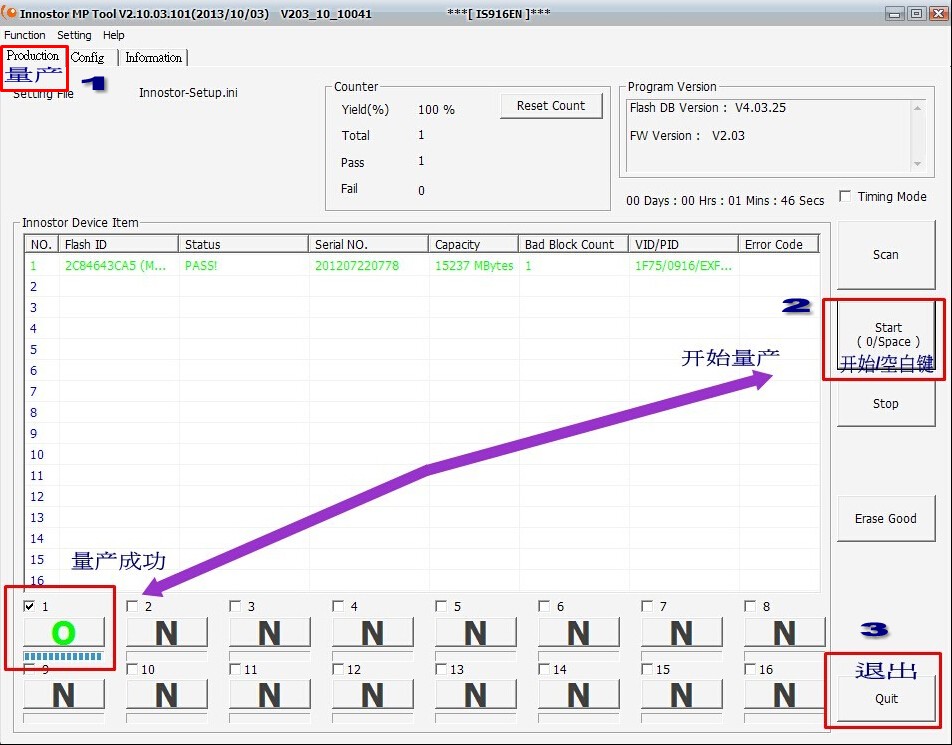Click the N status button of port 14
This screenshot has width=952, height=745.
point(579,695)
